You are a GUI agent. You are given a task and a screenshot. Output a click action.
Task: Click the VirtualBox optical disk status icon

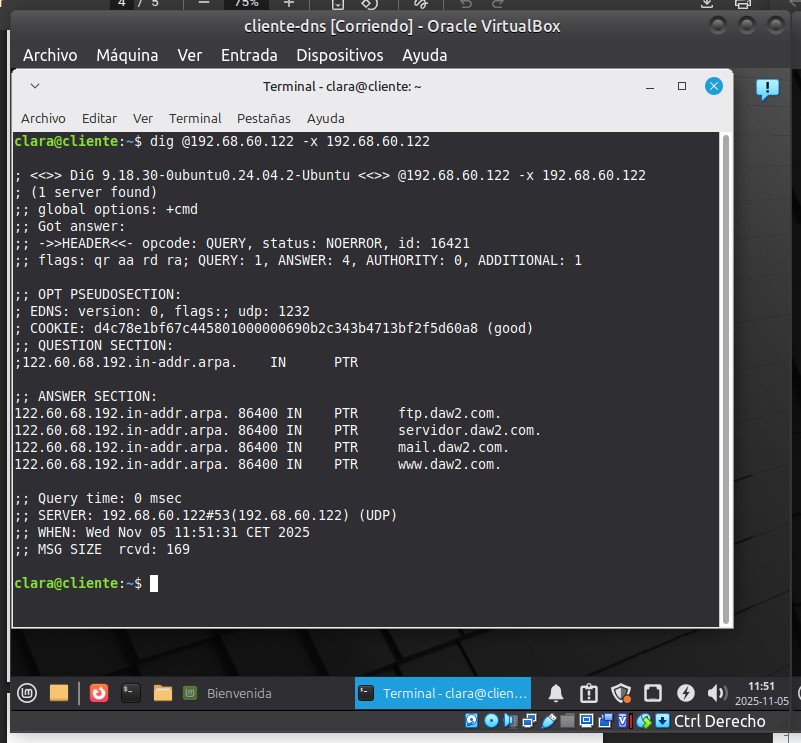coord(491,721)
